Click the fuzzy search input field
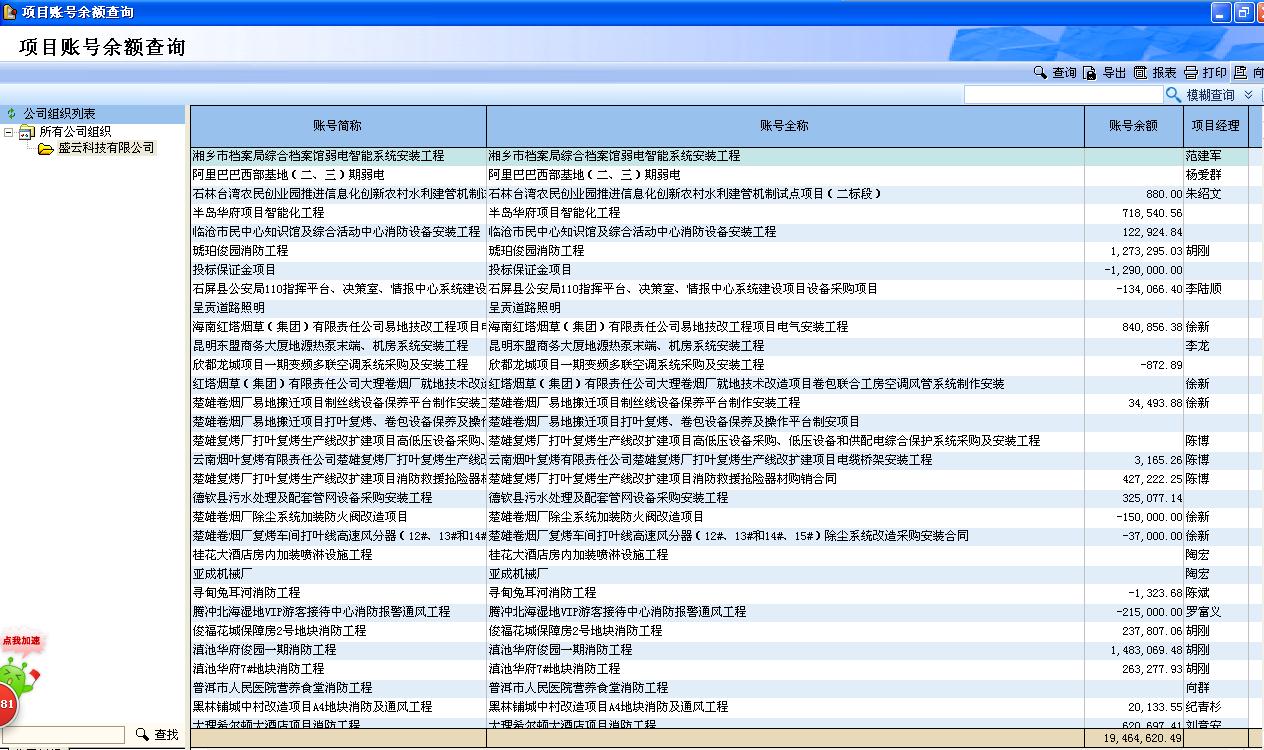The width and height of the screenshot is (1264, 750). coord(1062,95)
